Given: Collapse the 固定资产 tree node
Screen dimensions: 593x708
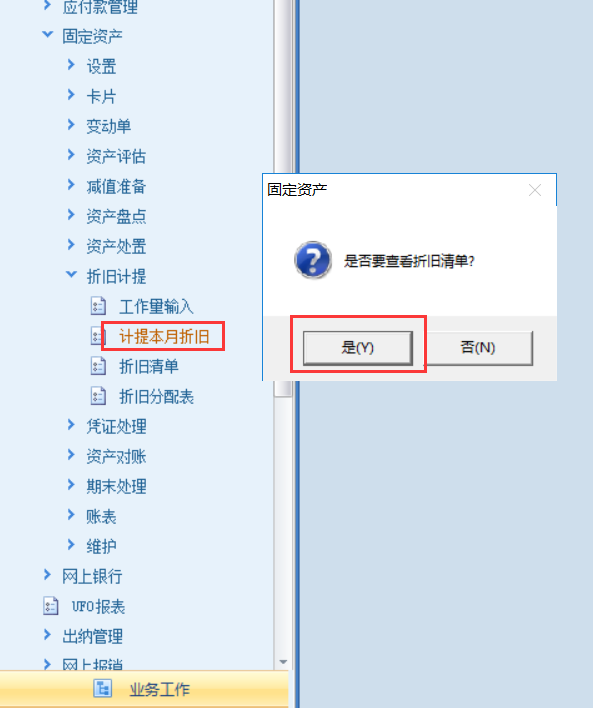Looking at the screenshot, I should 47,35.
